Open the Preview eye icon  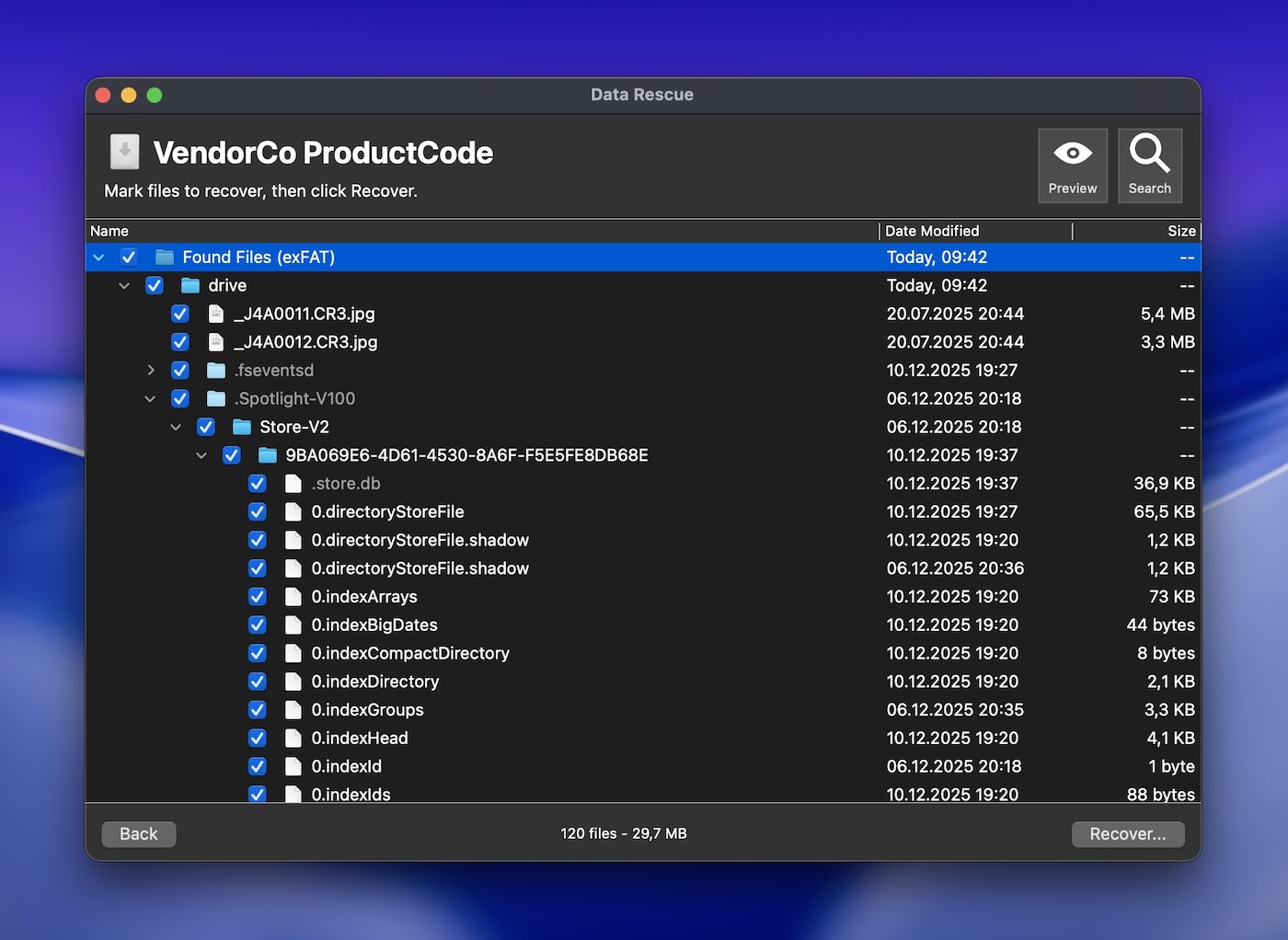(1072, 155)
